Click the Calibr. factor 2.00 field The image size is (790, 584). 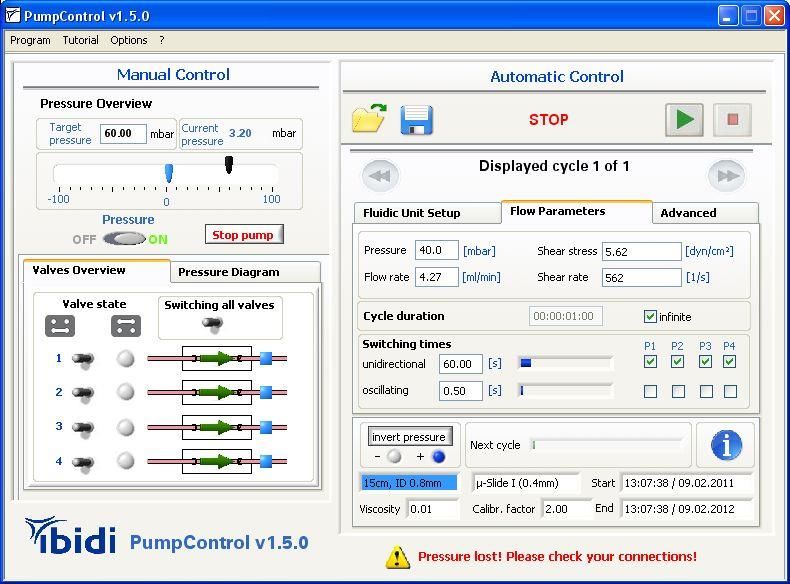coord(566,509)
